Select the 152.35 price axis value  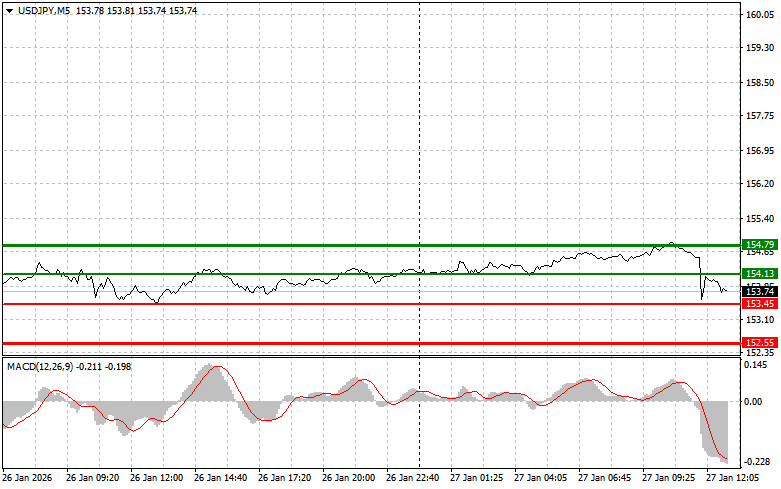point(760,353)
